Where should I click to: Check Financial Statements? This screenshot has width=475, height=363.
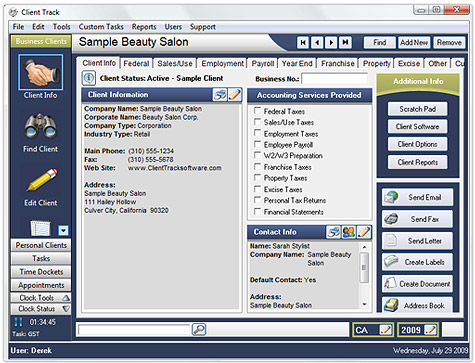tap(257, 211)
